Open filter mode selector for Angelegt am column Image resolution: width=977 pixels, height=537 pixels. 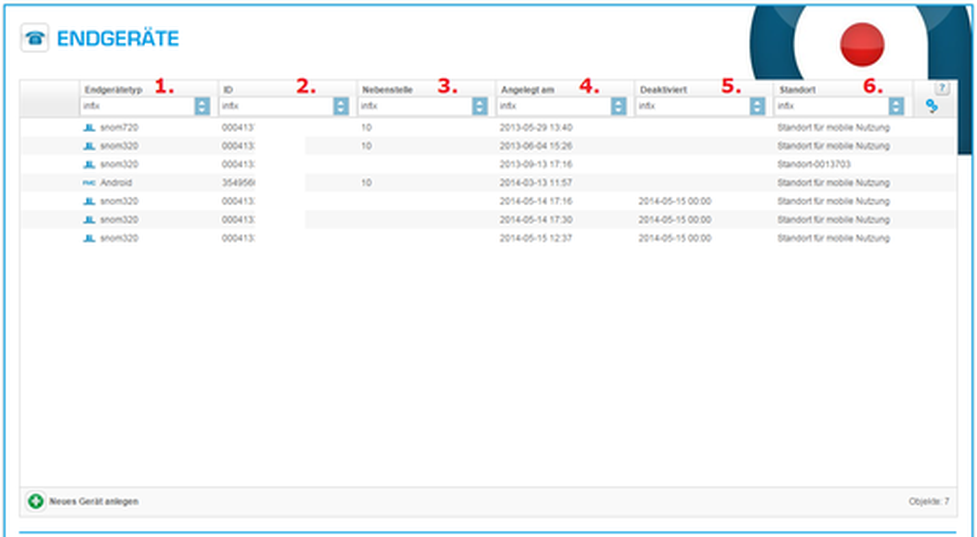pyautogui.click(x=618, y=106)
